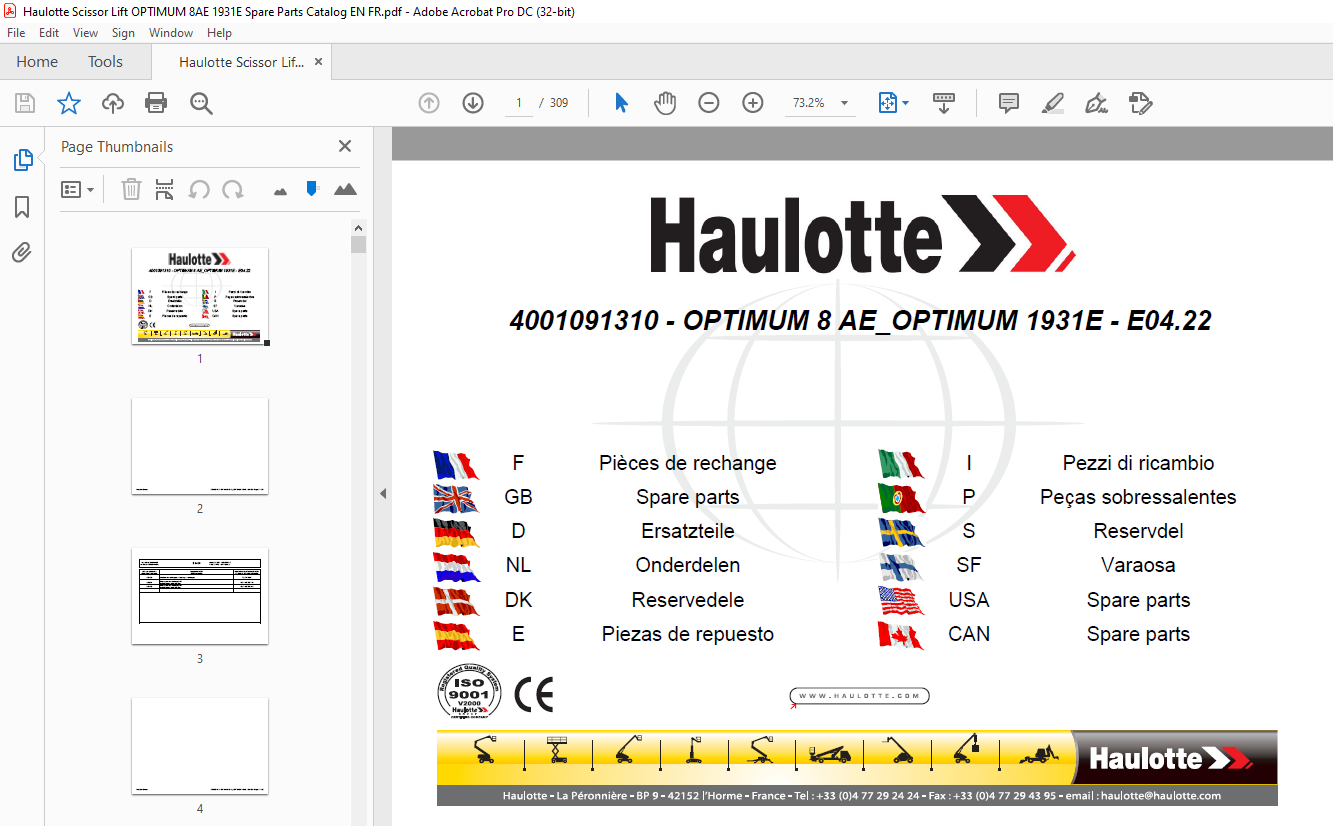Delete selected page with trash icon

[x=131, y=189]
